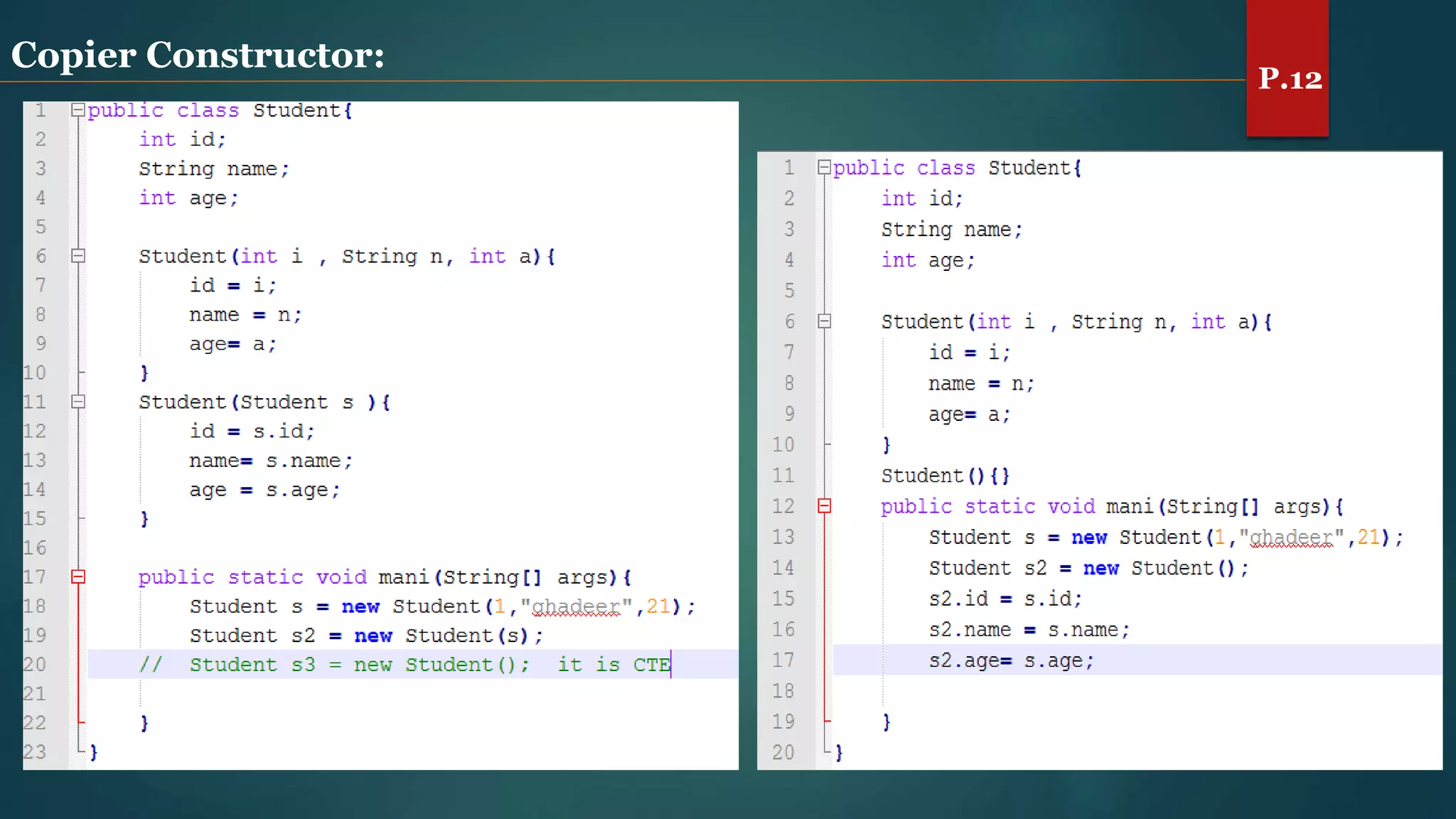Click 'int age;' in right editor
This screenshot has width=1456, height=819.
coord(928,261)
